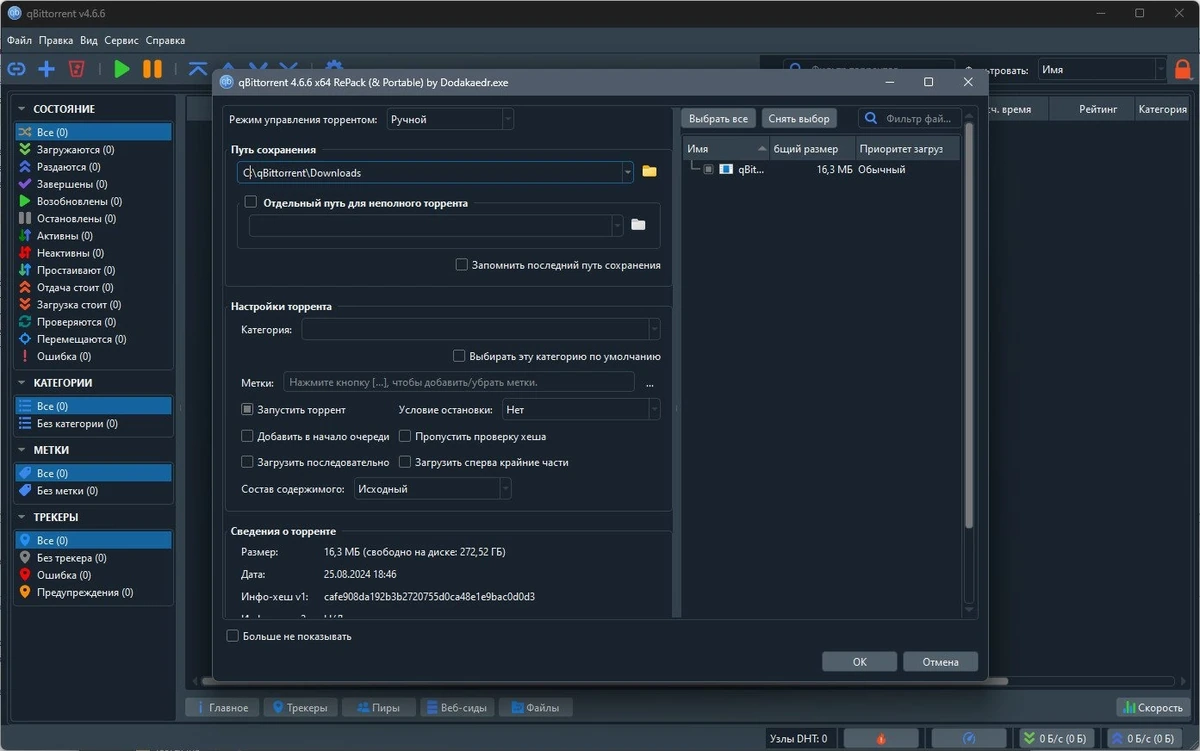Image resolution: width=1200 pixels, height=751 pixels.
Task: Click the red flame connection status icon
Action: tap(881, 739)
